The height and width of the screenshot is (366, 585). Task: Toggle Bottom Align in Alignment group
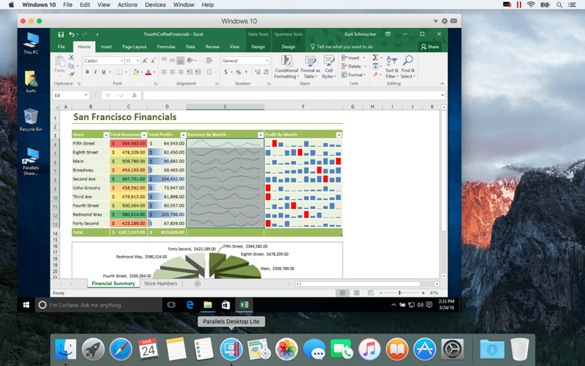click(x=181, y=60)
